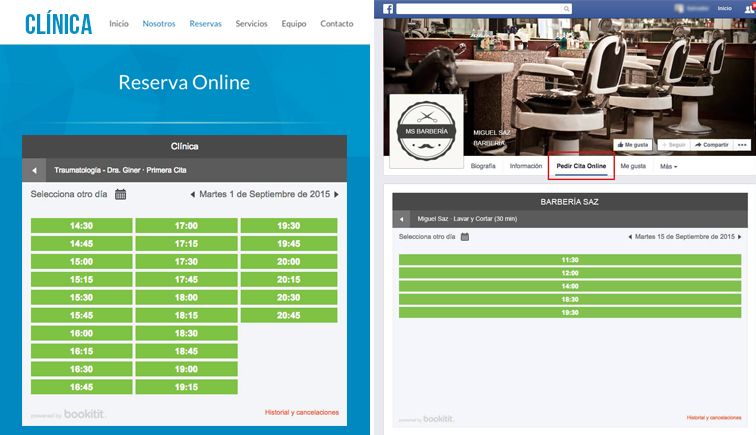
Task: Open calendar icon in Barbería Saz widget
Action: coord(465,237)
